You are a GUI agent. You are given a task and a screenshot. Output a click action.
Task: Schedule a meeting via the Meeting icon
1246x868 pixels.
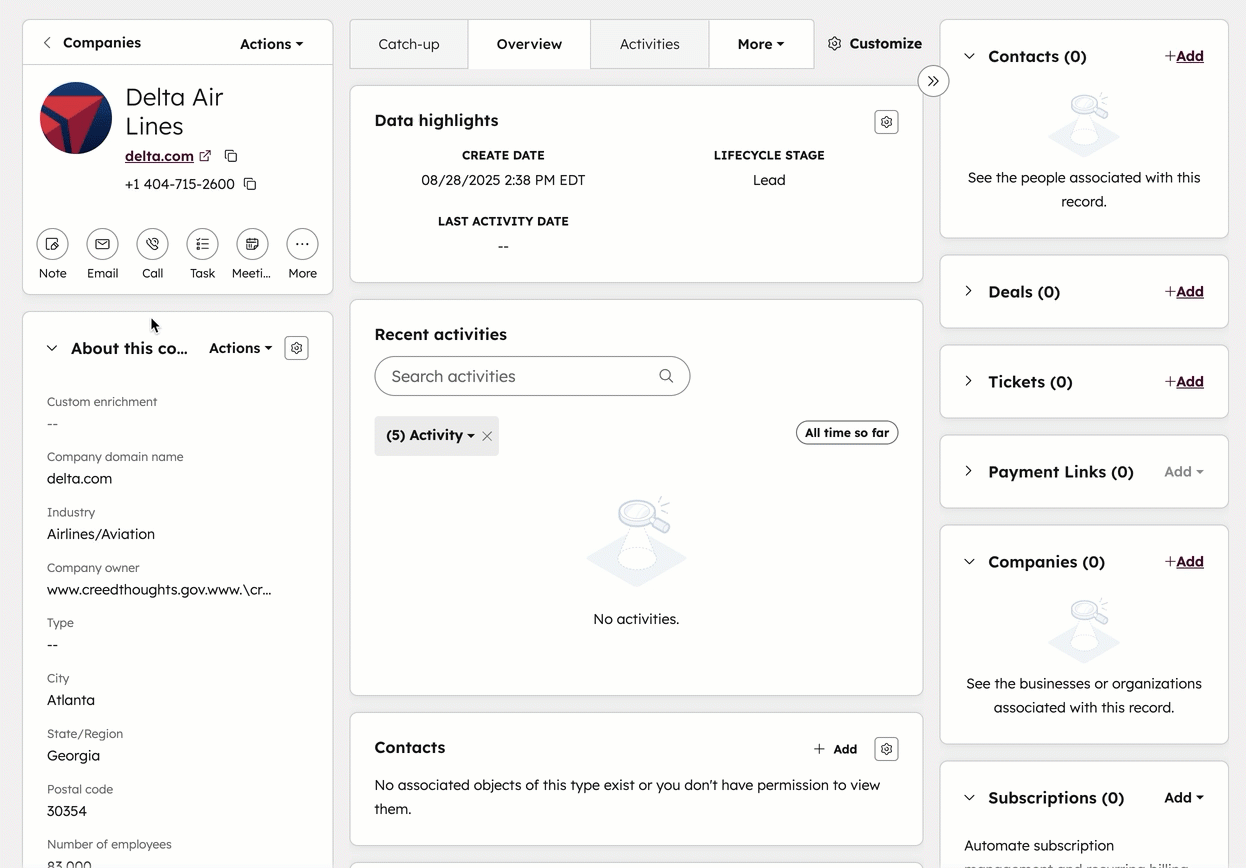[252, 244]
